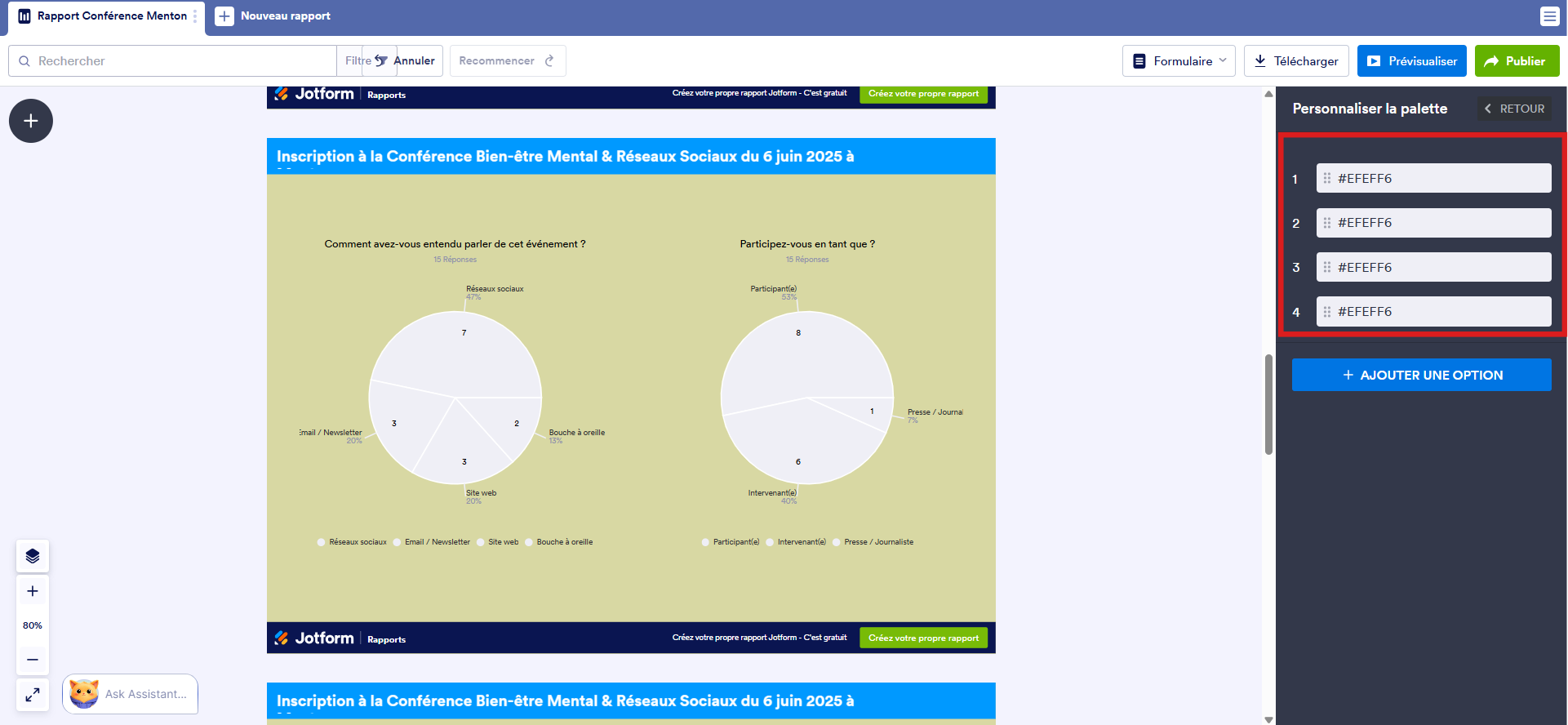This screenshot has width=1568, height=725.
Task: Open the Filtre button
Action: (358, 61)
